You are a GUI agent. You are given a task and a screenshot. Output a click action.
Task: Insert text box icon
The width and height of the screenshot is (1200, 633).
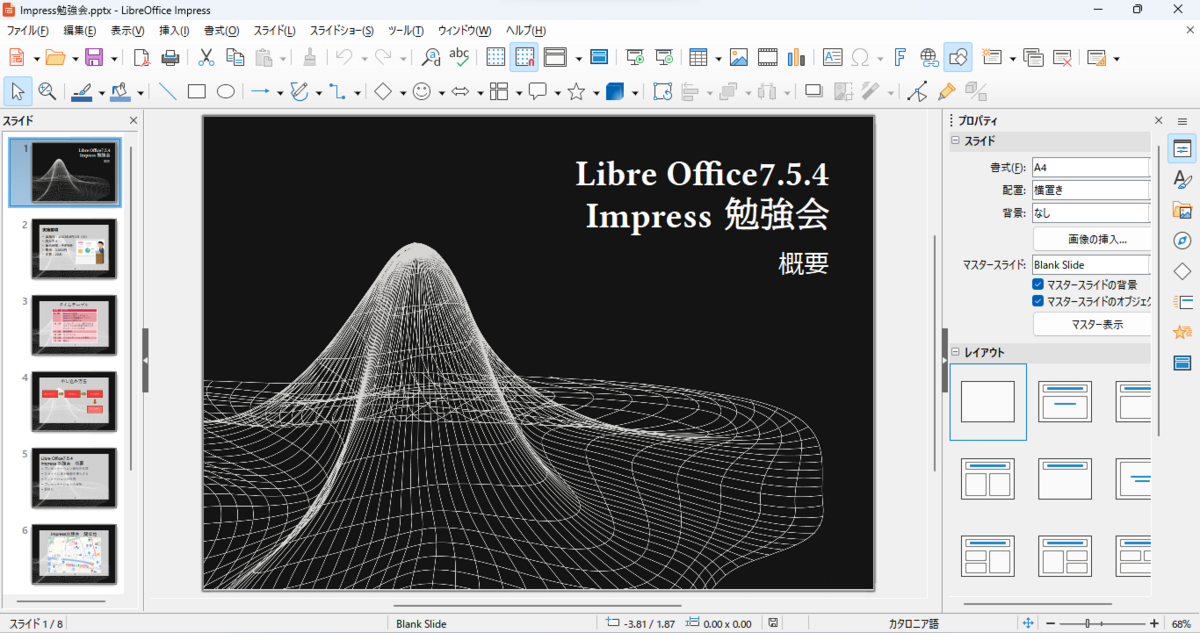point(832,57)
